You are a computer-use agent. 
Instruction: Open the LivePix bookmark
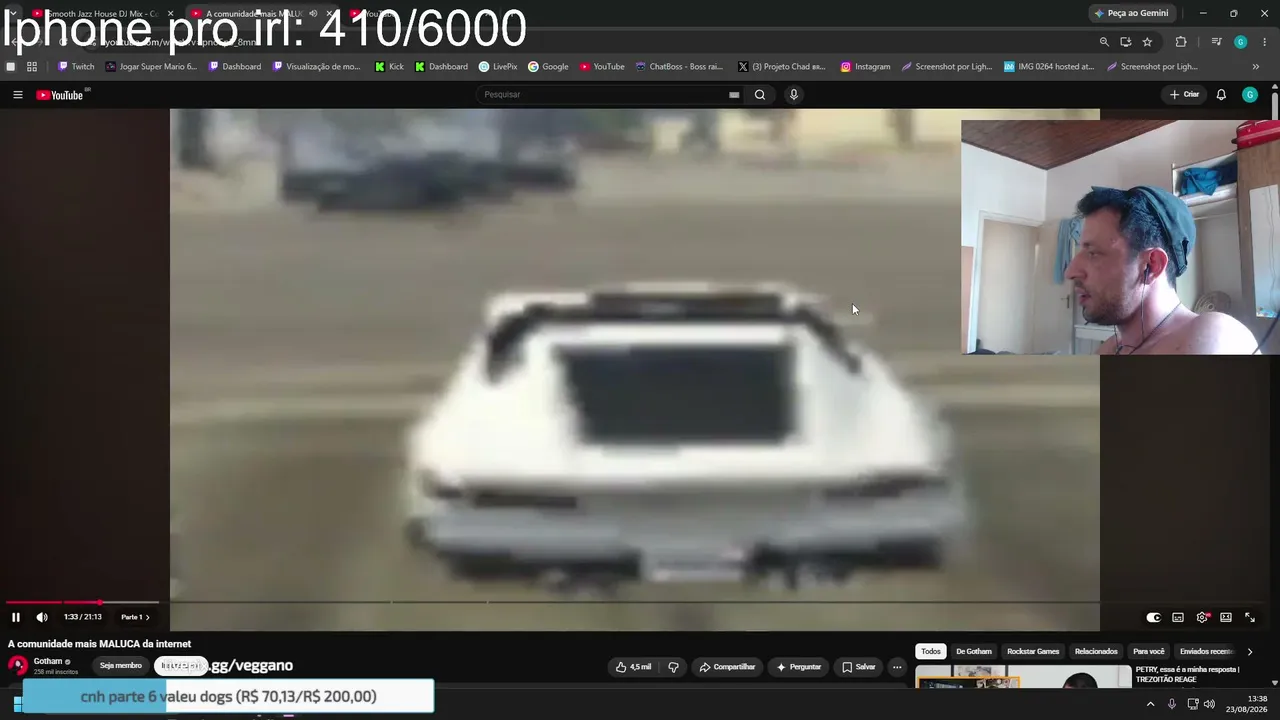tap(498, 67)
